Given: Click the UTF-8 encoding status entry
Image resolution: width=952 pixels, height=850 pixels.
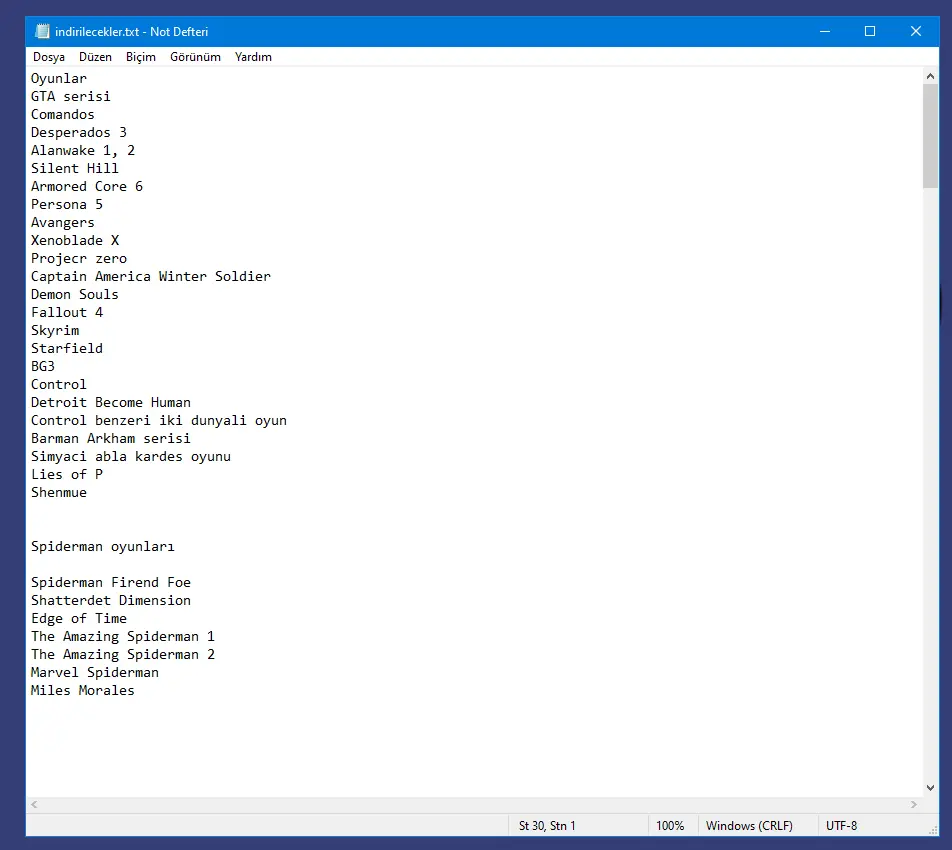Looking at the screenshot, I should [x=842, y=826].
